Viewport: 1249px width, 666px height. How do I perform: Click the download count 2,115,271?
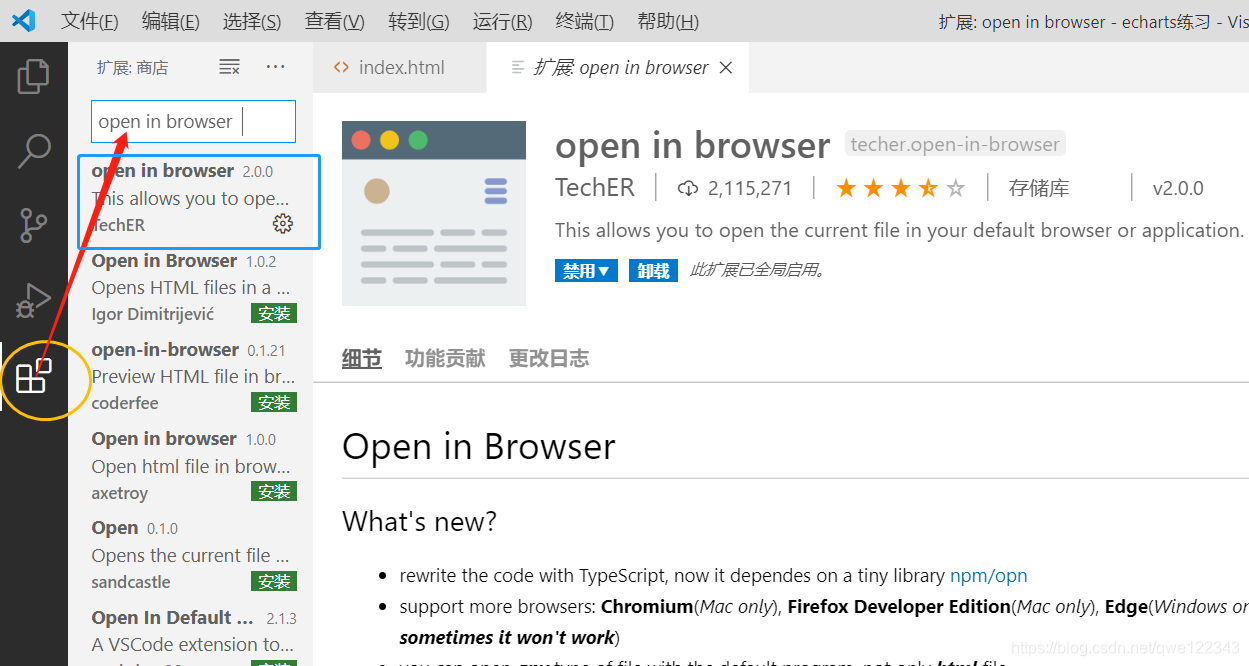click(735, 188)
